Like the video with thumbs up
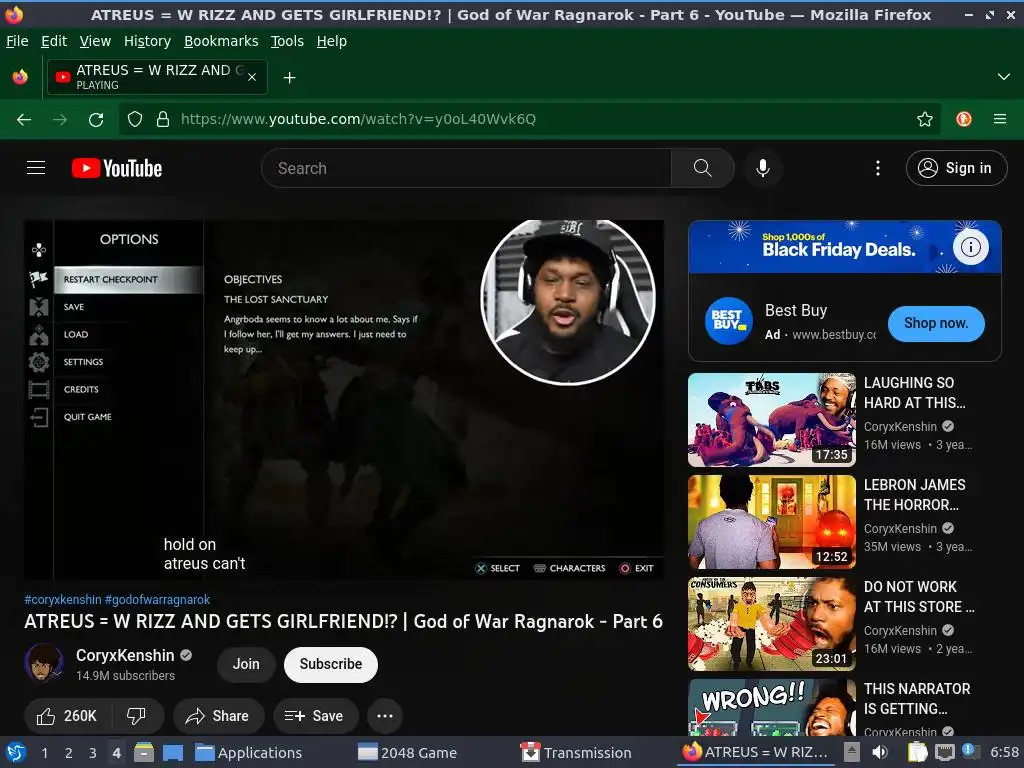The width and height of the screenshot is (1024, 768). (67, 716)
